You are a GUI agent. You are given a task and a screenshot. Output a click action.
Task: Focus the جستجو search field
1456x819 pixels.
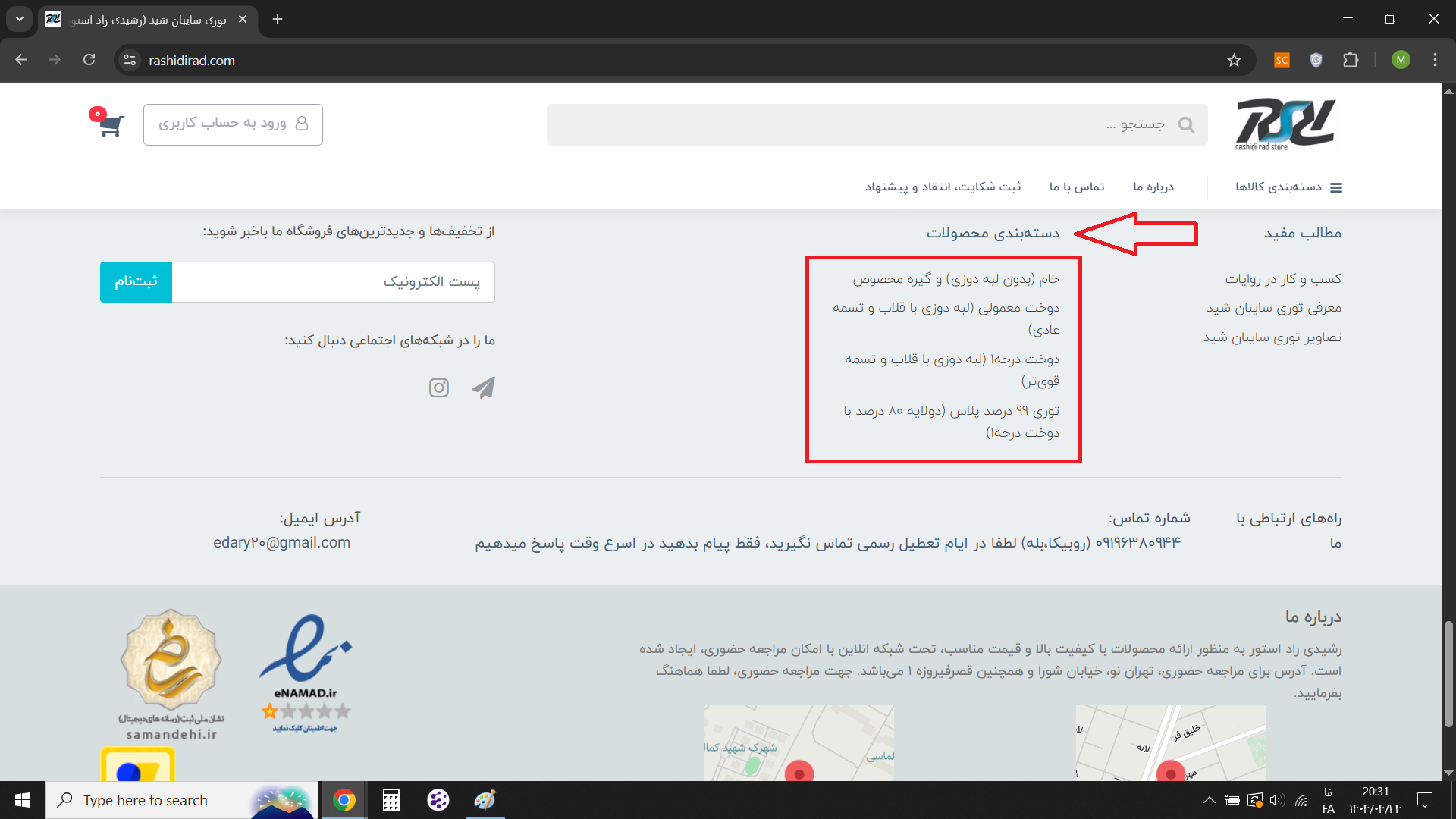pyautogui.click(x=877, y=124)
